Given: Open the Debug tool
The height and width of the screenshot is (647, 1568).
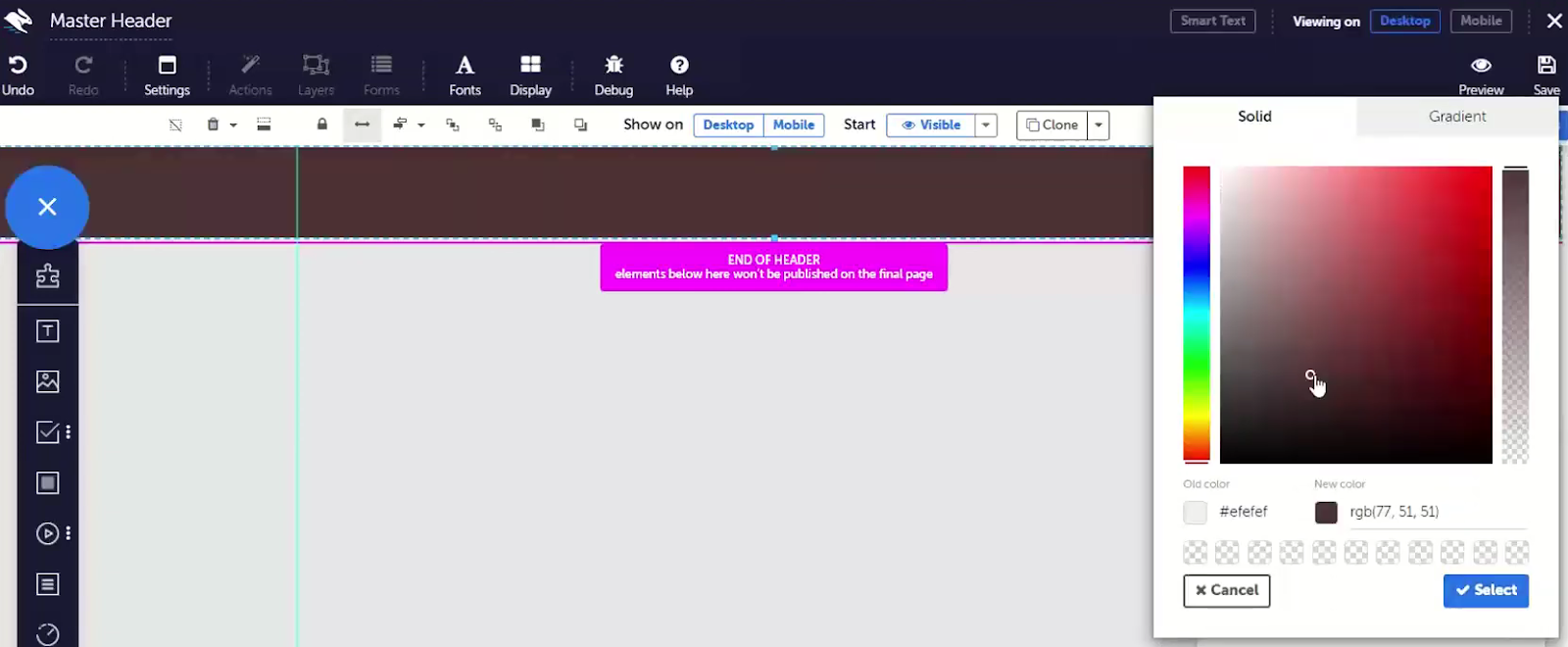Looking at the screenshot, I should click(x=613, y=75).
